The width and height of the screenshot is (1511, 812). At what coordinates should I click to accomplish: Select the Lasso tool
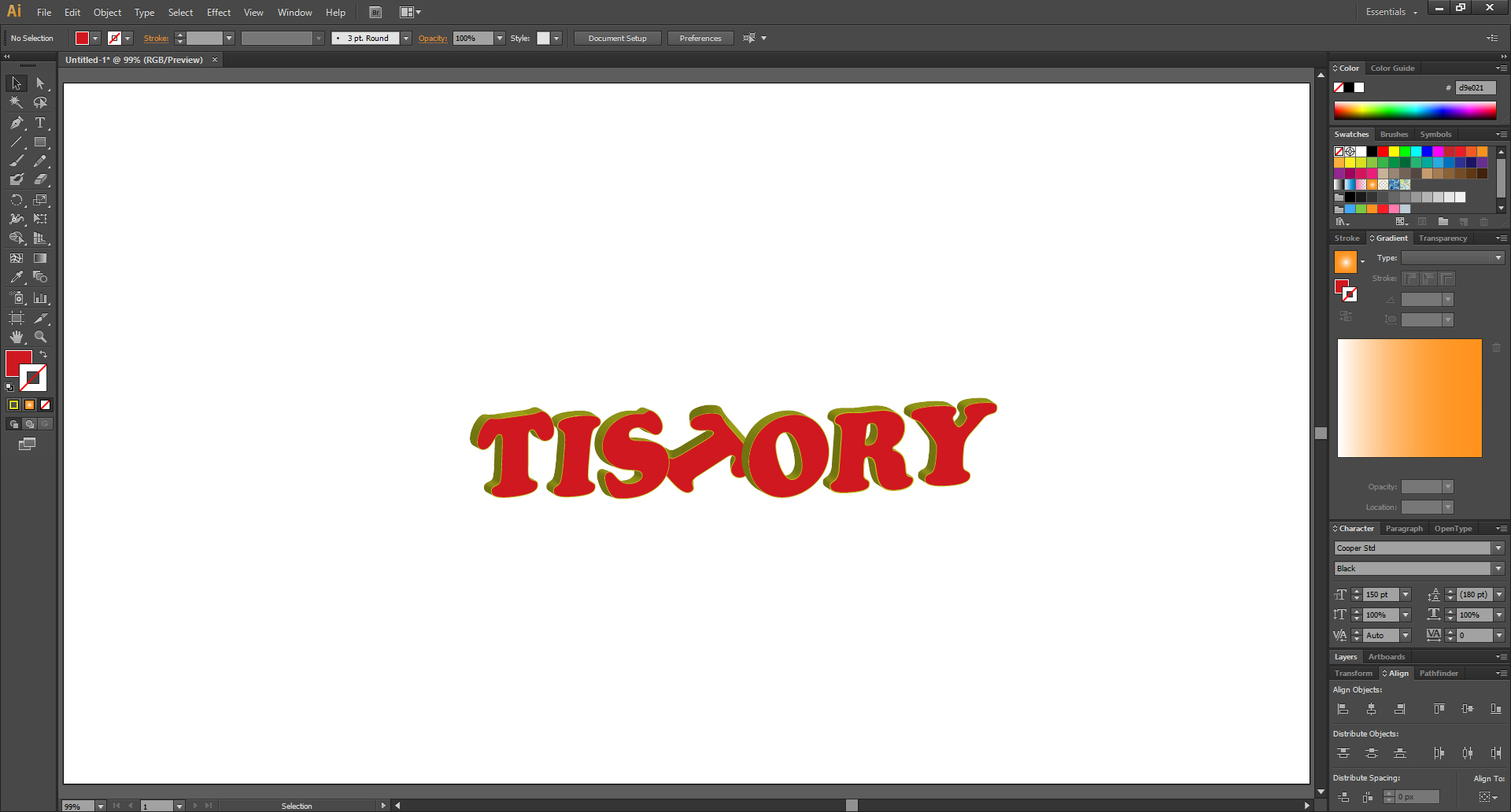[40, 103]
